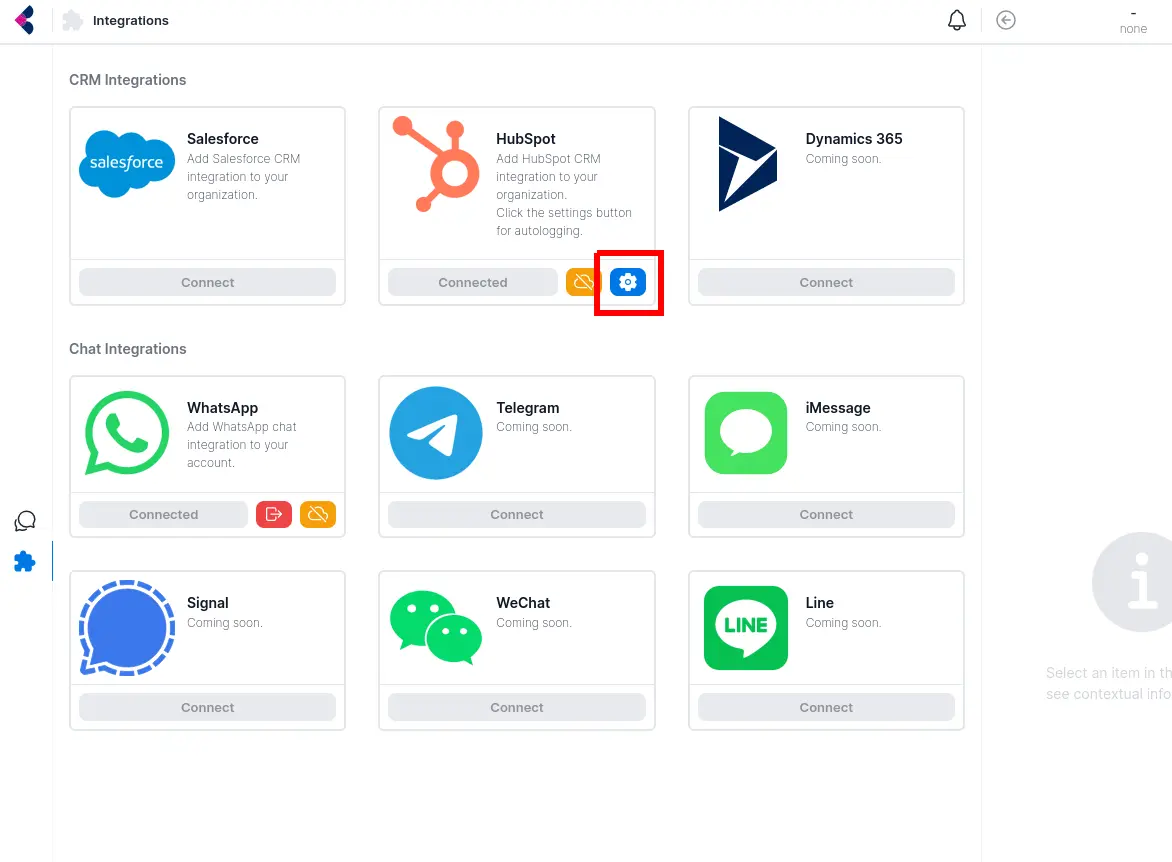Click 'Add WhatsApp chat integration' description

pos(241,445)
